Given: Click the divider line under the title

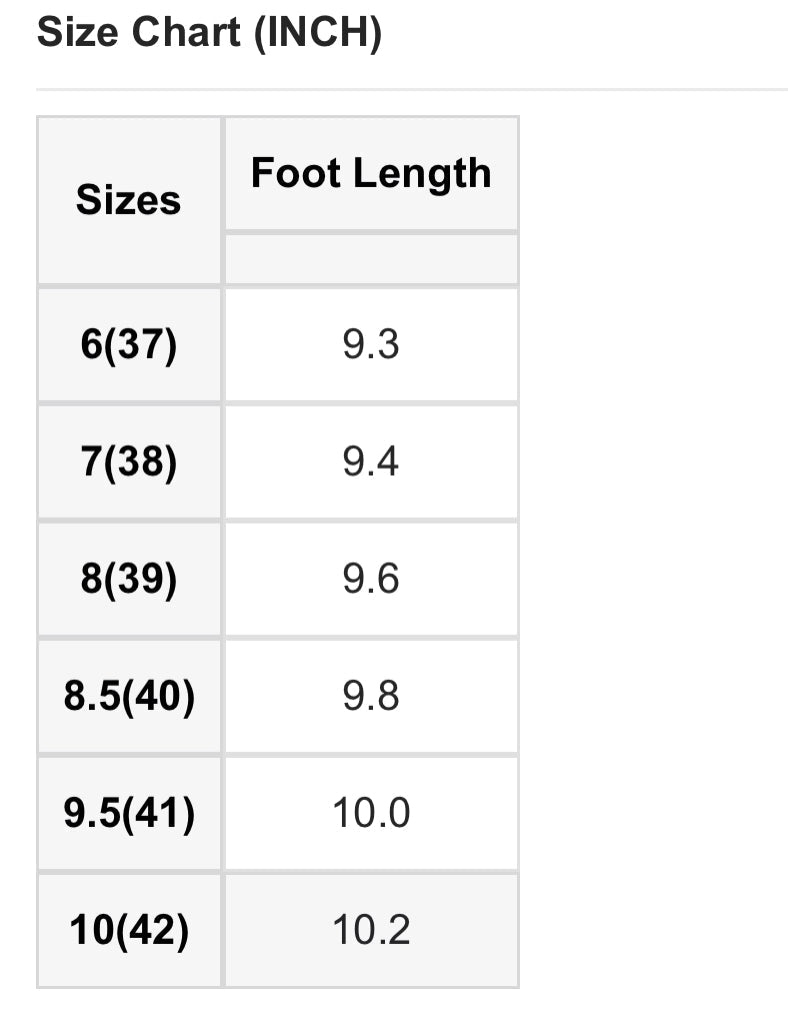Looking at the screenshot, I should pyautogui.click(x=411, y=90).
